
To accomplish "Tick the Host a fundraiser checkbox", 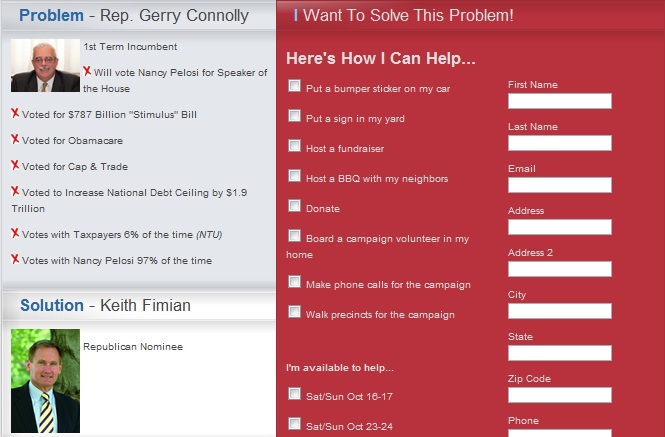I will click(294, 146).
